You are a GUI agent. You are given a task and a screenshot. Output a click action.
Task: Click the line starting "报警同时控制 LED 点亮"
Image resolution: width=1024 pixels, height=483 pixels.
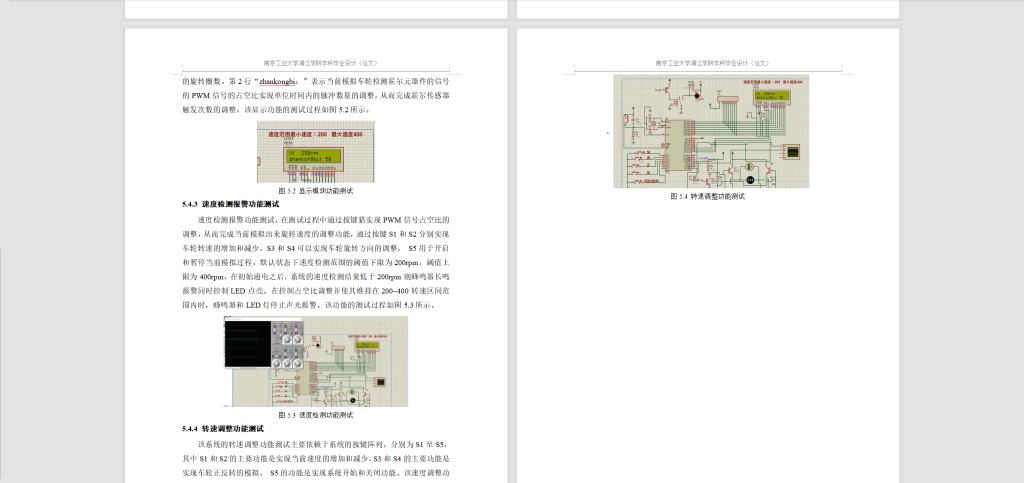coord(315,291)
